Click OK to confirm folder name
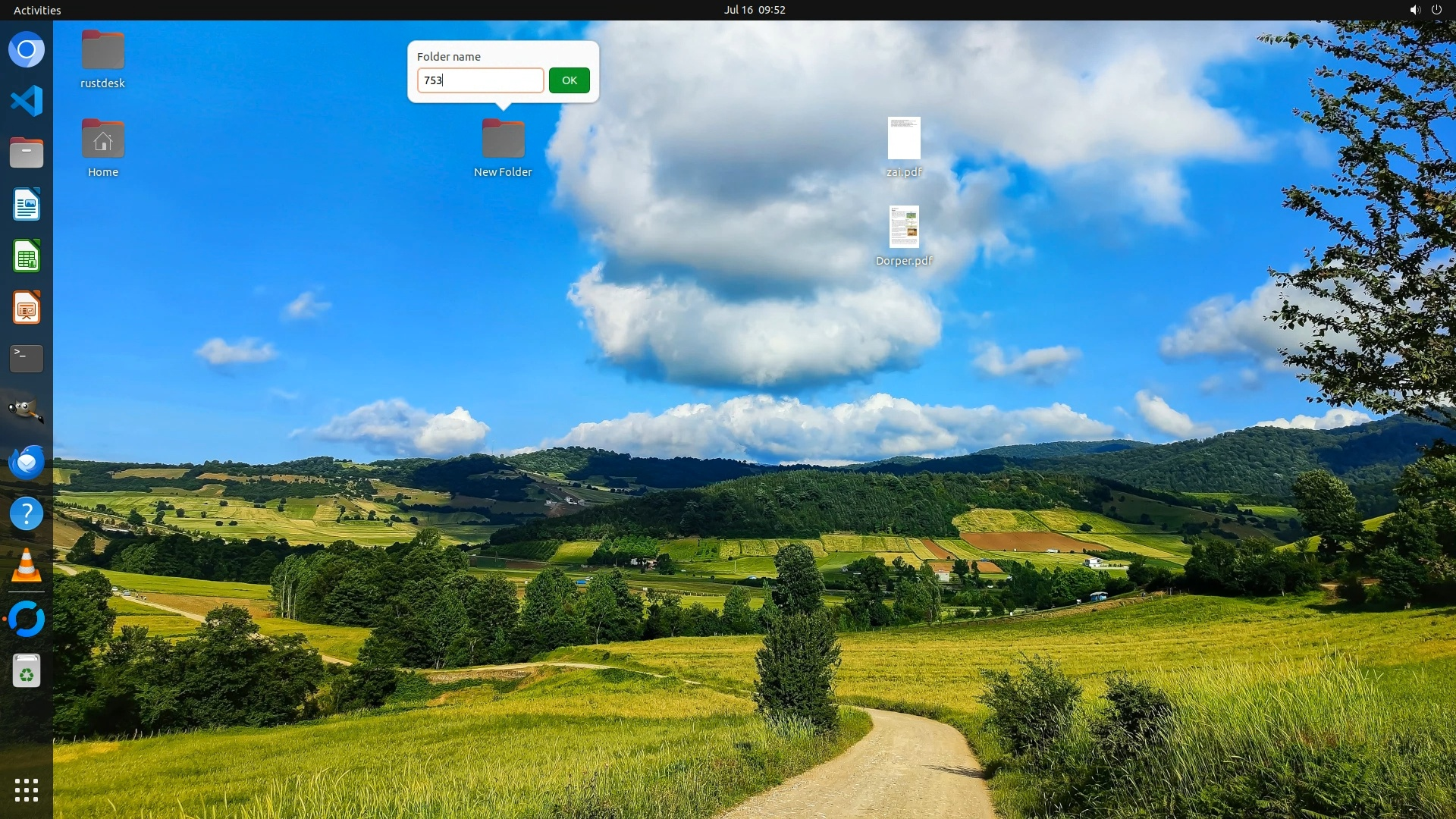The image size is (1456, 819). point(569,80)
